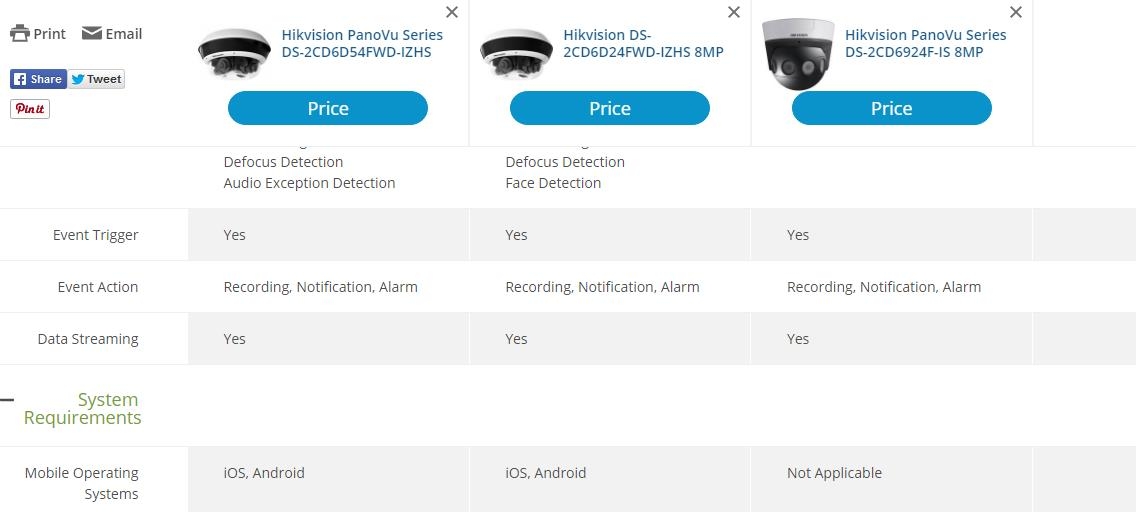Click the Email envelope icon
1136x512 pixels.
pos(92,33)
